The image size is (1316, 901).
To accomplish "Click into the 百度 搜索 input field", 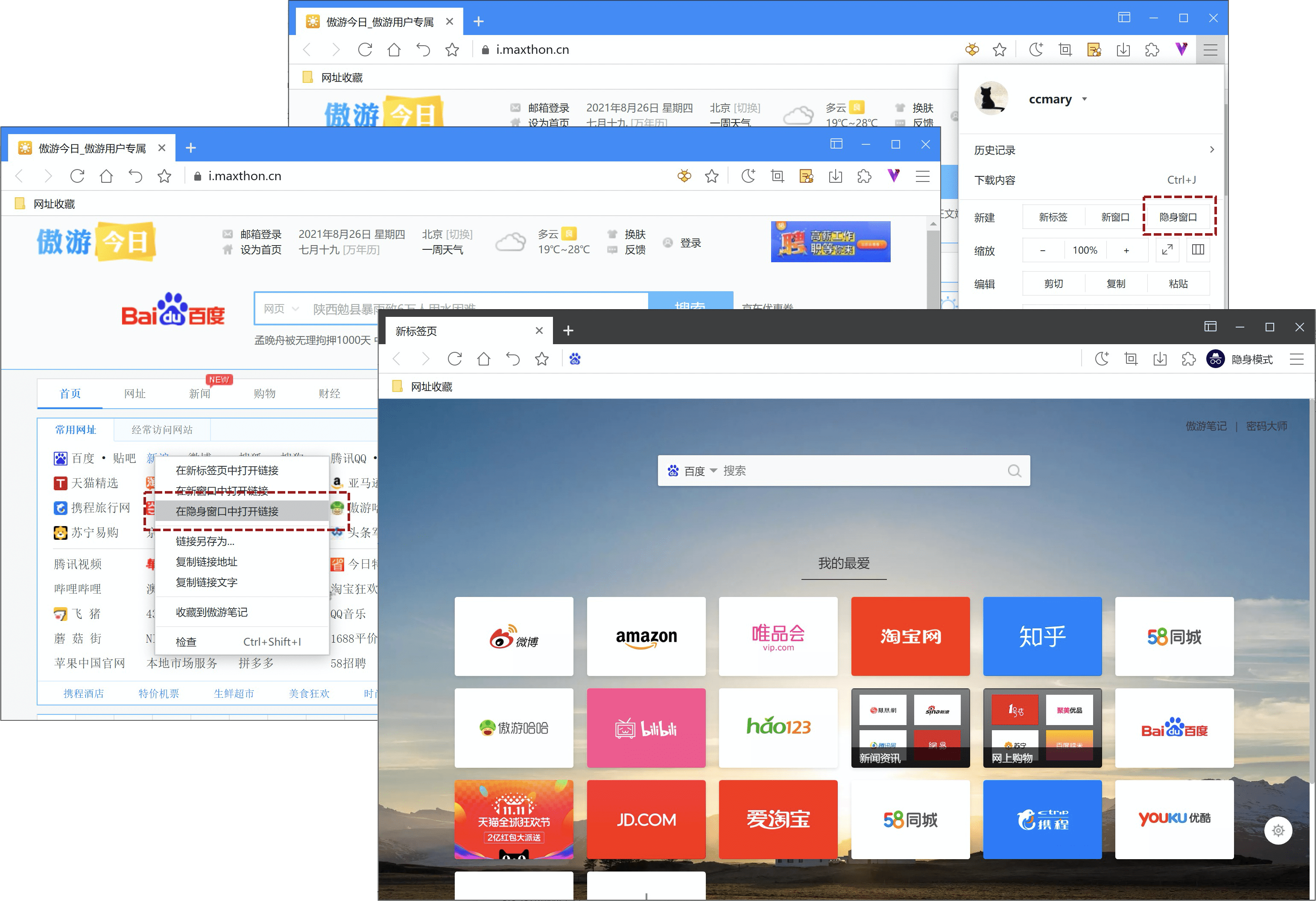I will click(861, 471).
